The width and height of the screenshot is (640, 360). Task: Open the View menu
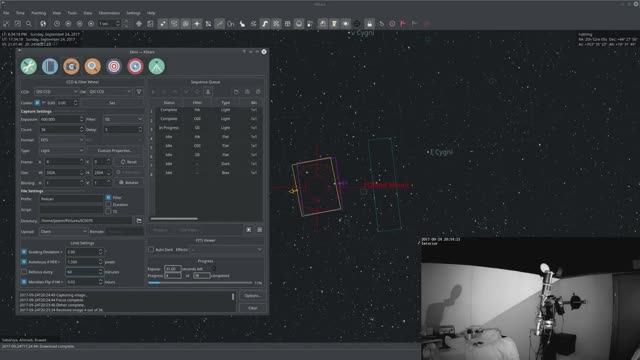[57, 13]
